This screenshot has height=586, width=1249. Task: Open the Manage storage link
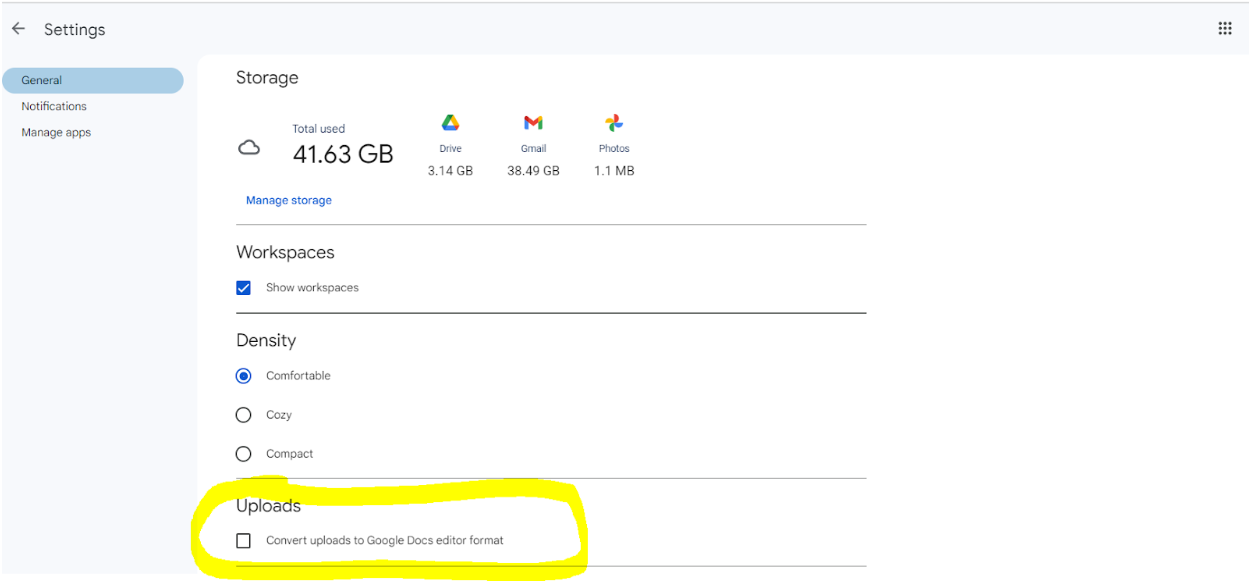288,200
